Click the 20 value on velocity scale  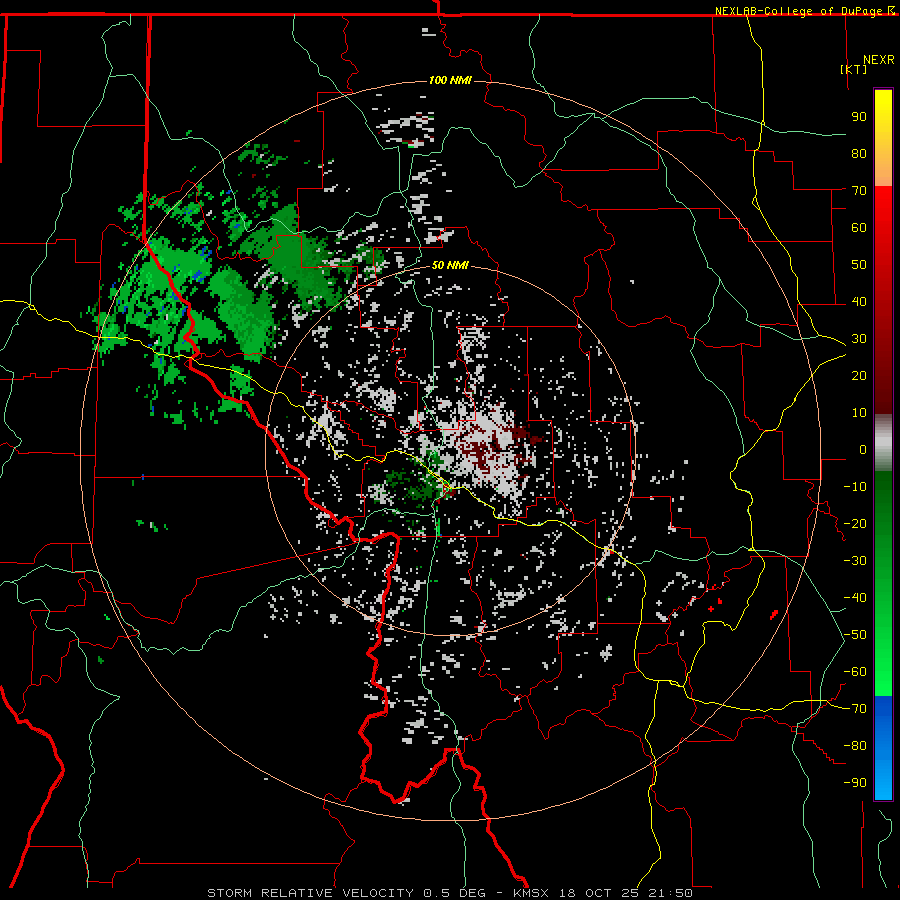[859, 375]
